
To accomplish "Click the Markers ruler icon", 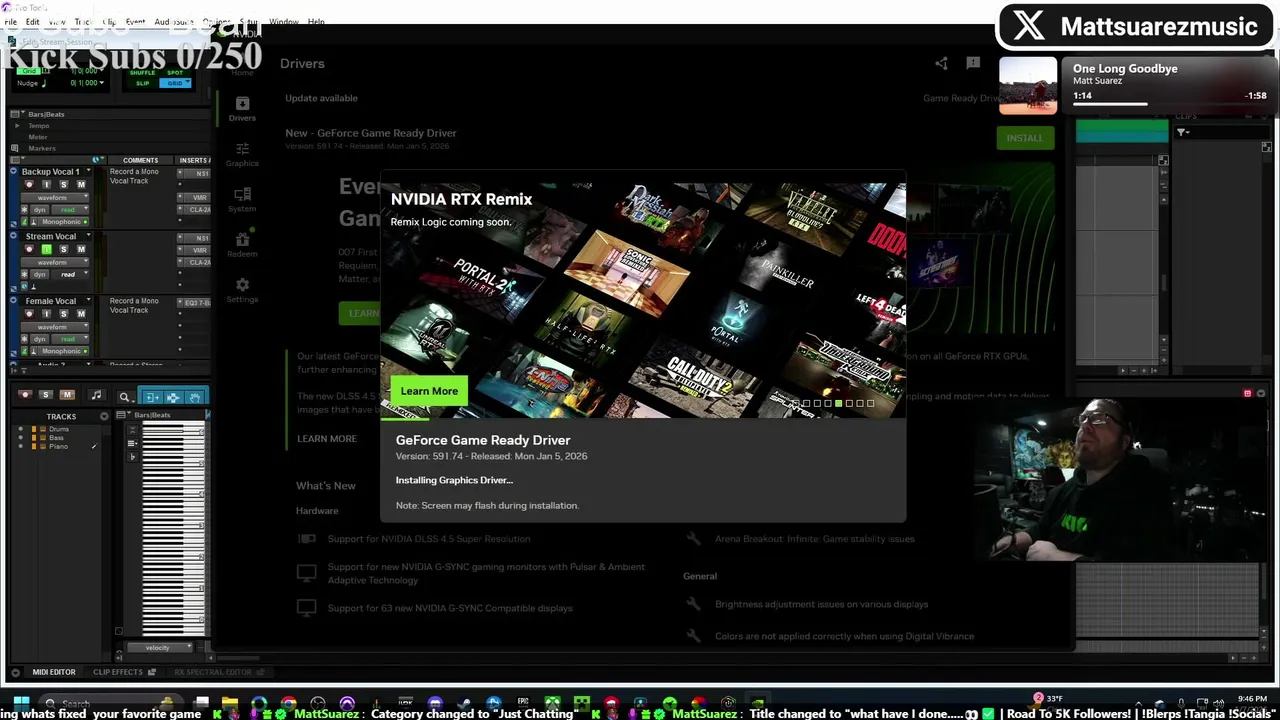I will pos(15,148).
